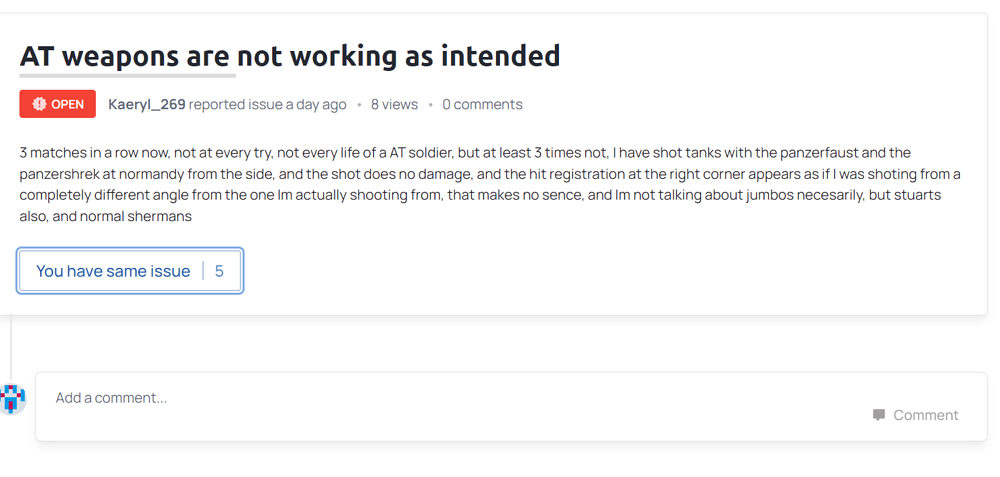Click the dot separator before views

[359, 104]
